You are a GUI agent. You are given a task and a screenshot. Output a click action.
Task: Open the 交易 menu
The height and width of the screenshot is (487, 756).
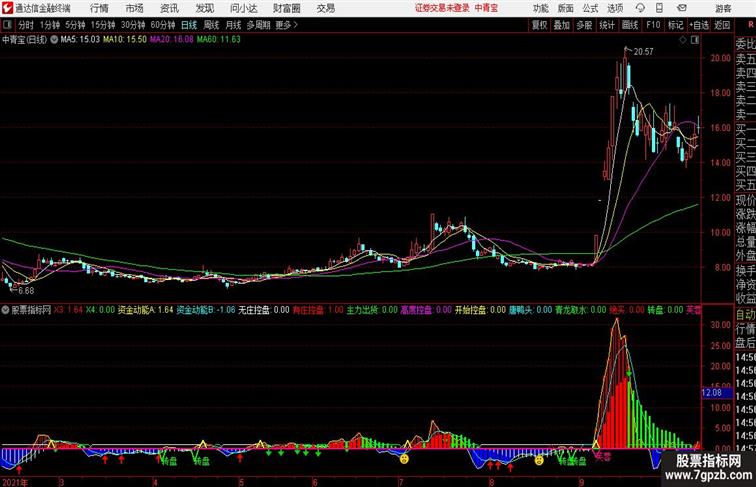(x=326, y=8)
